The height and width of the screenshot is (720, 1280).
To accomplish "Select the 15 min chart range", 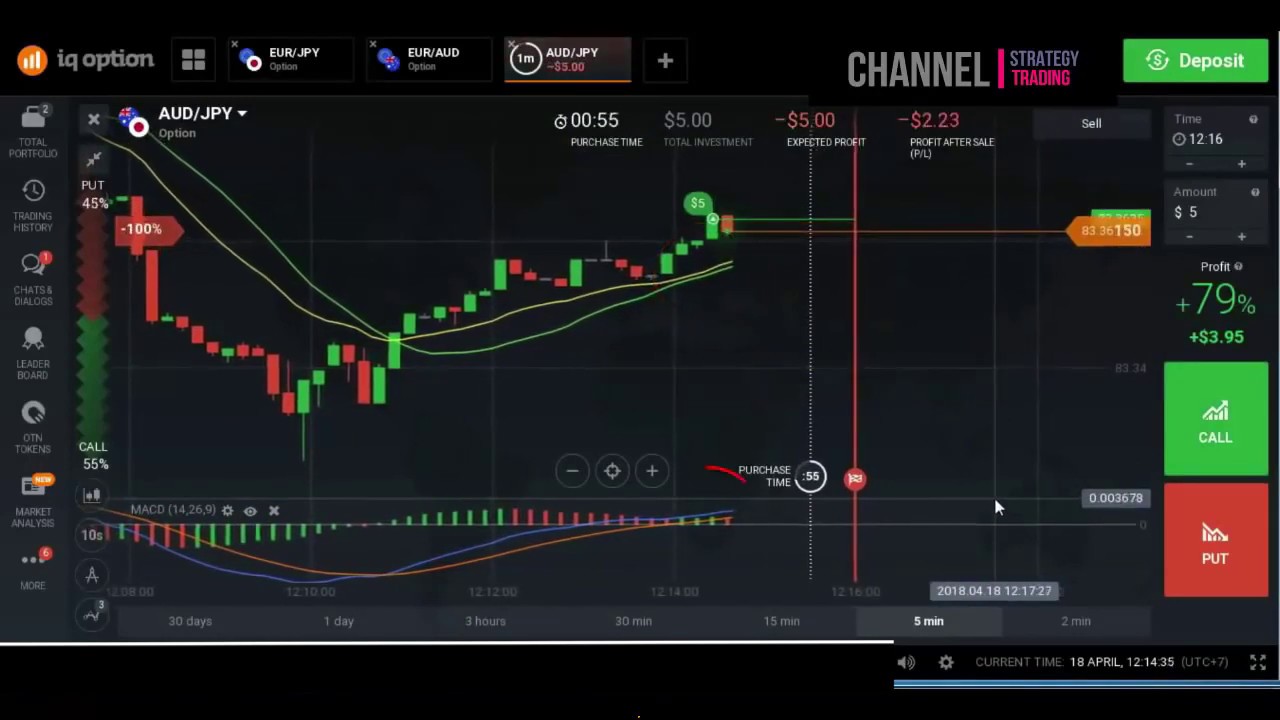I will (782, 621).
